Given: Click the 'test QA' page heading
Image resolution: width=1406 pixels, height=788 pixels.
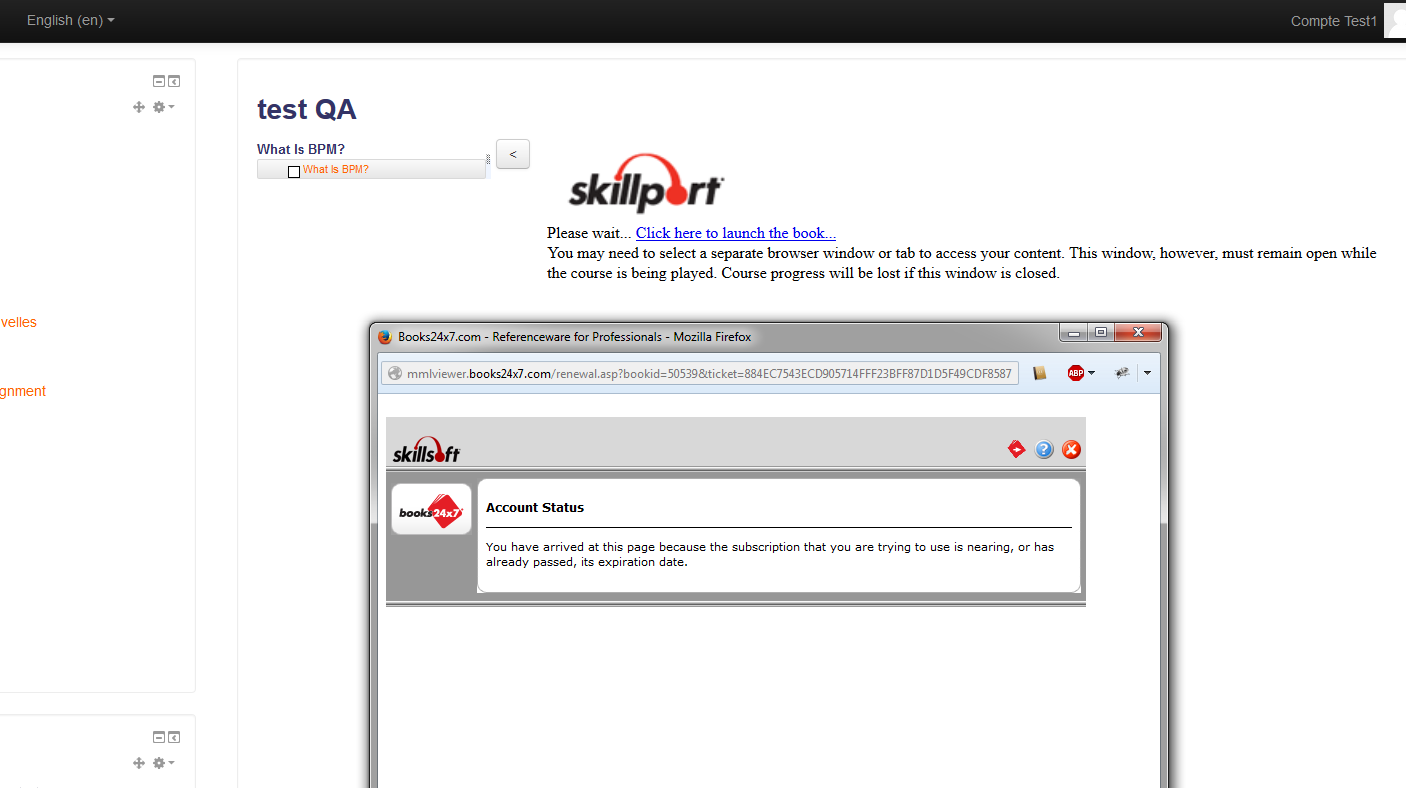Looking at the screenshot, I should [x=307, y=109].
